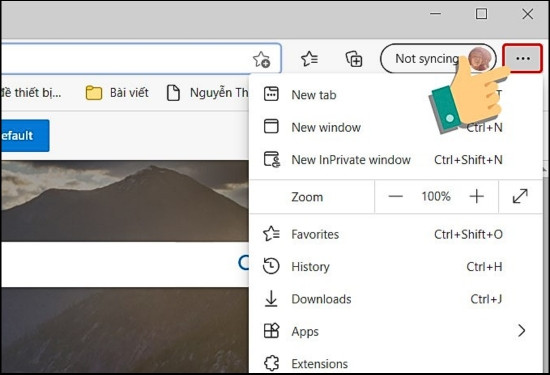Open History from the menu
Image resolution: width=550 pixels, height=375 pixels.
click(x=396, y=267)
